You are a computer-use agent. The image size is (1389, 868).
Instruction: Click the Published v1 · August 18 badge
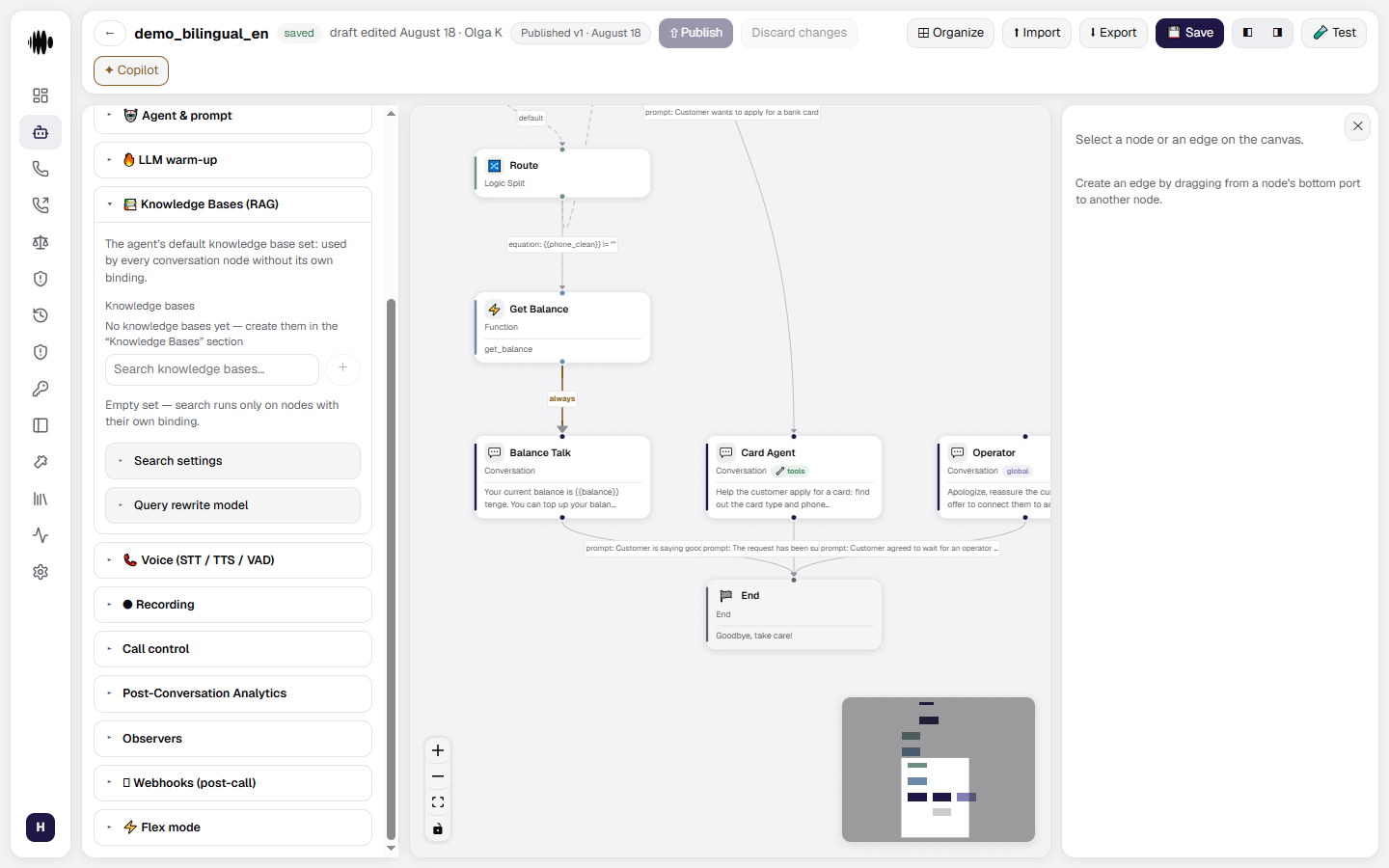coord(581,33)
